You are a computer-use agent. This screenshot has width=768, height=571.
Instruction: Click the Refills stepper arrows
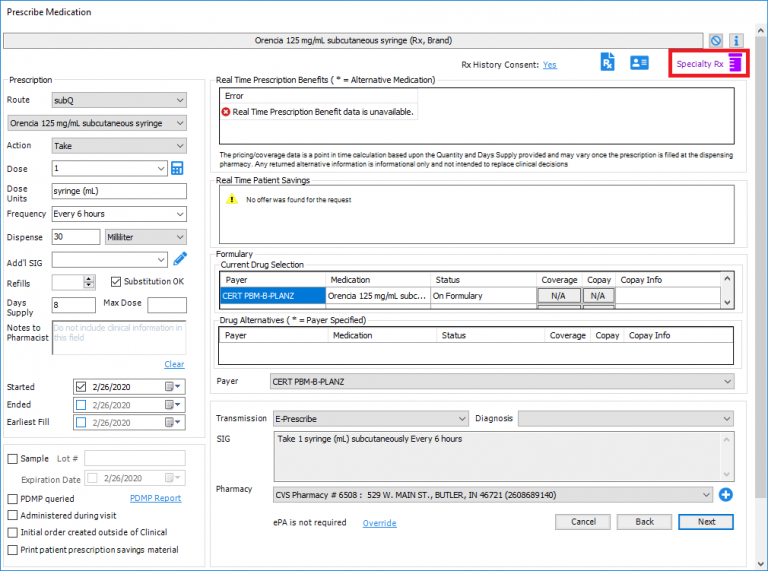point(89,283)
